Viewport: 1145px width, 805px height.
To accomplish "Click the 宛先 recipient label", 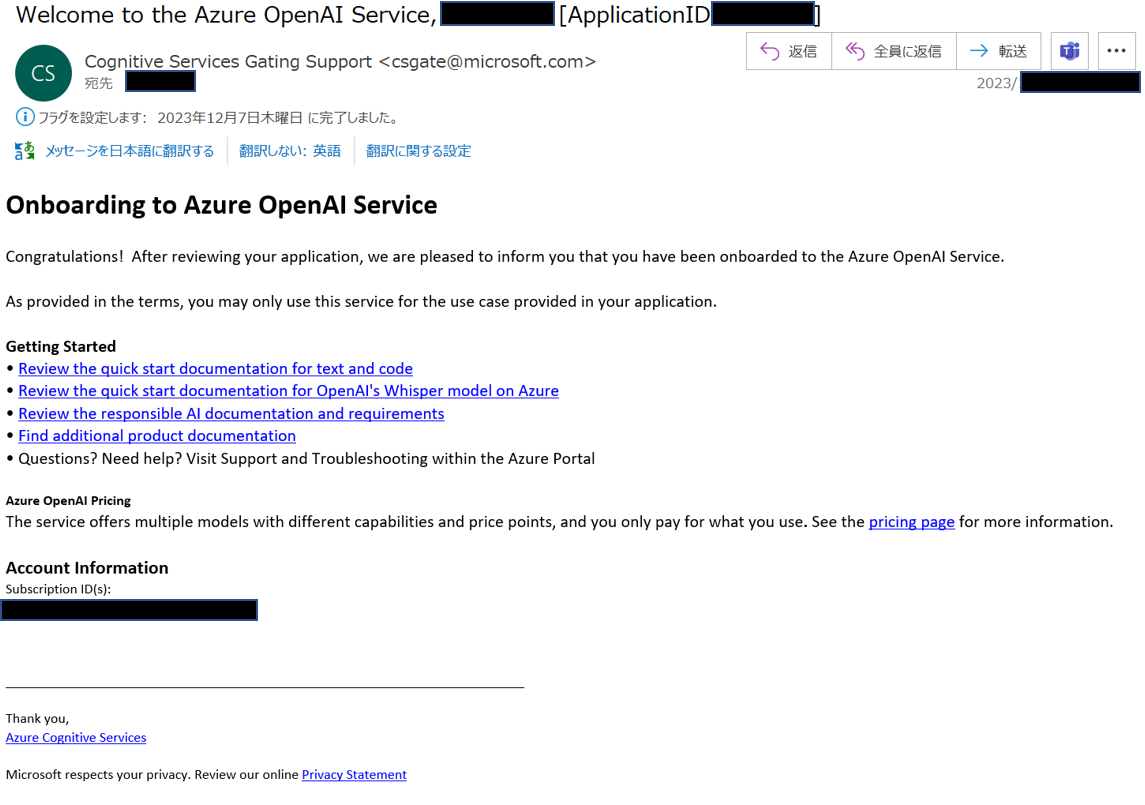I will pyautogui.click(x=99, y=83).
